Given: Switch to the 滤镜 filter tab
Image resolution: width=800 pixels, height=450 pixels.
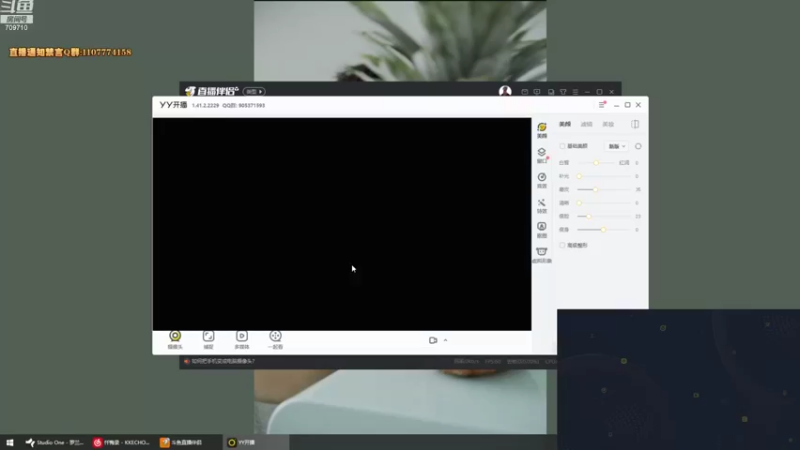Looking at the screenshot, I should tap(587, 124).
